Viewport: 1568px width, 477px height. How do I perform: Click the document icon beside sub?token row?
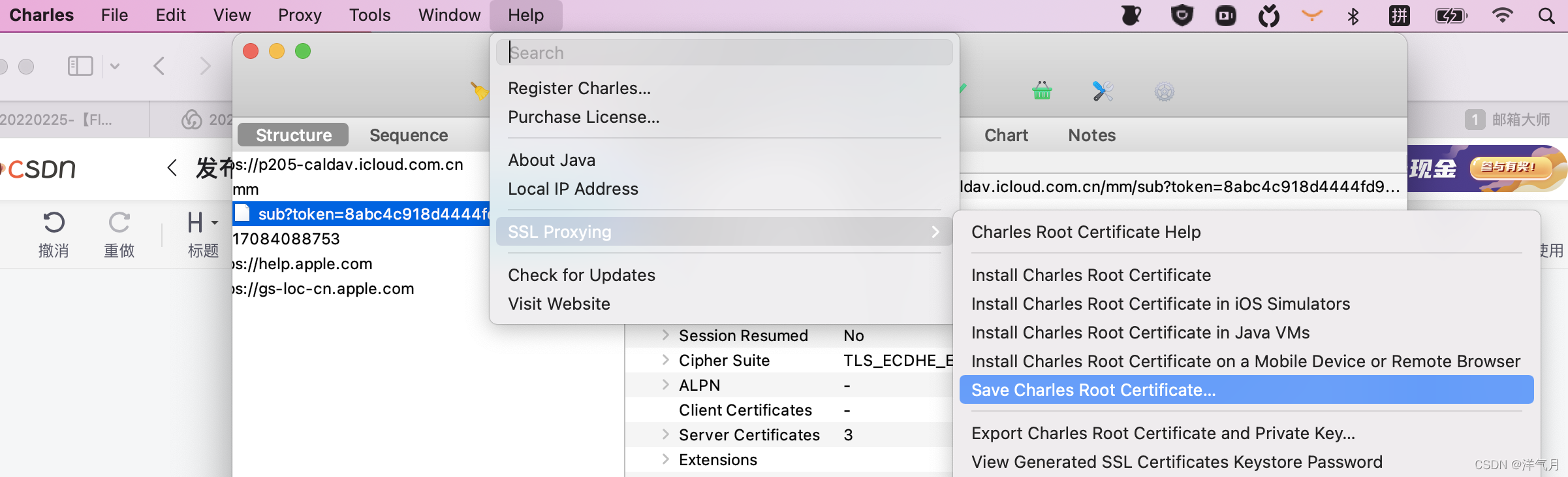coord(242,213)
